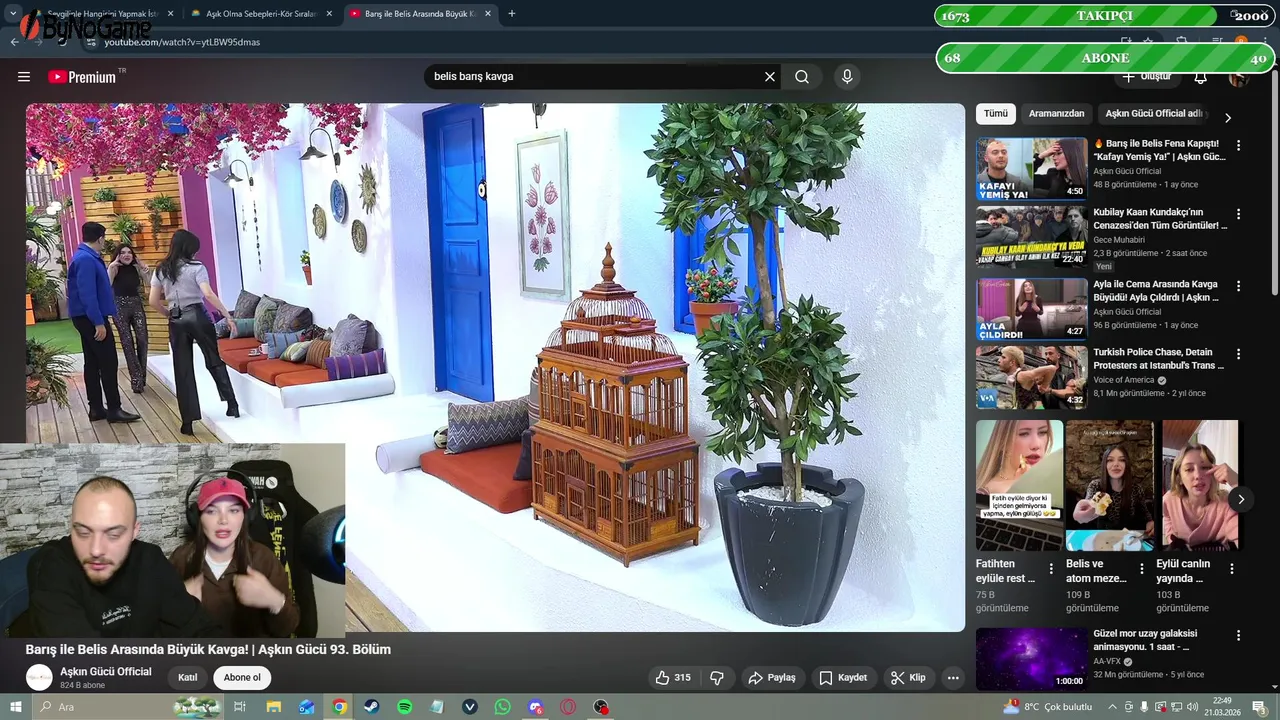Subscribe with Abone ol button
The width and height of the screenshot is (1280, 720).
(x=242, y=678)
